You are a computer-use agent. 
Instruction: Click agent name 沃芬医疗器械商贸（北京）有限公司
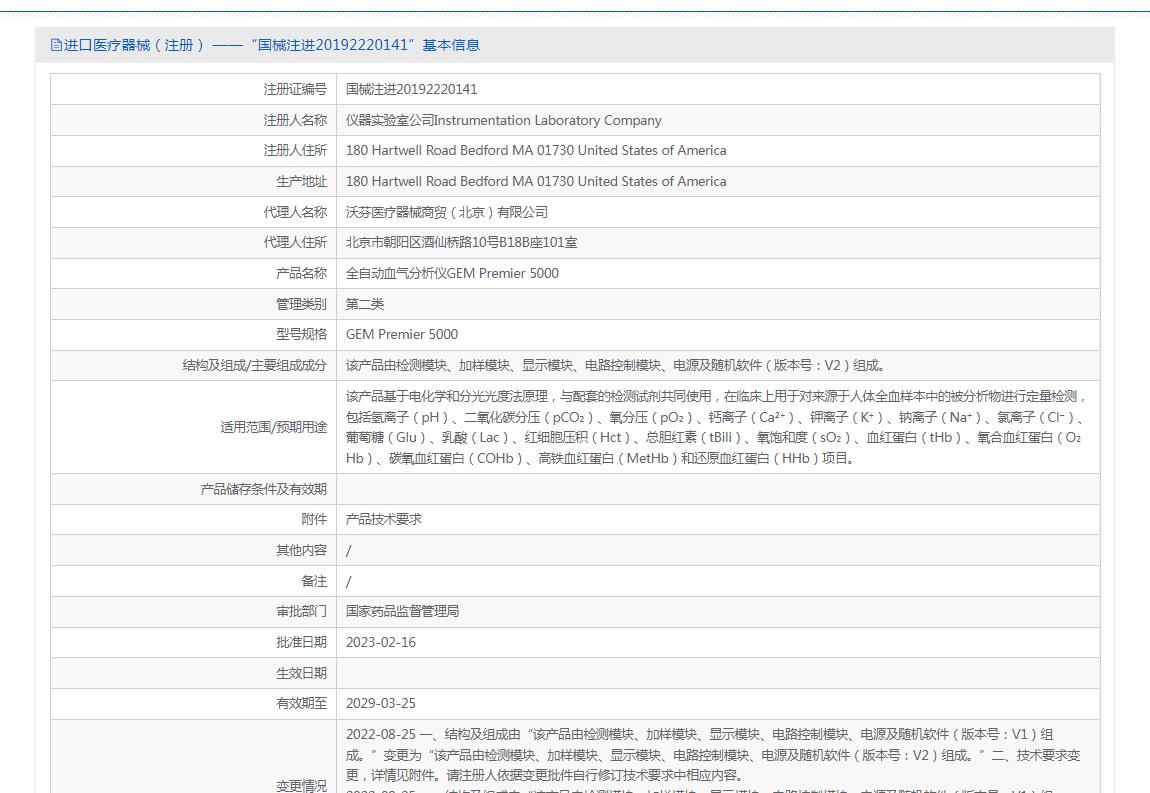pyautogui.click(x=447, y=212)
